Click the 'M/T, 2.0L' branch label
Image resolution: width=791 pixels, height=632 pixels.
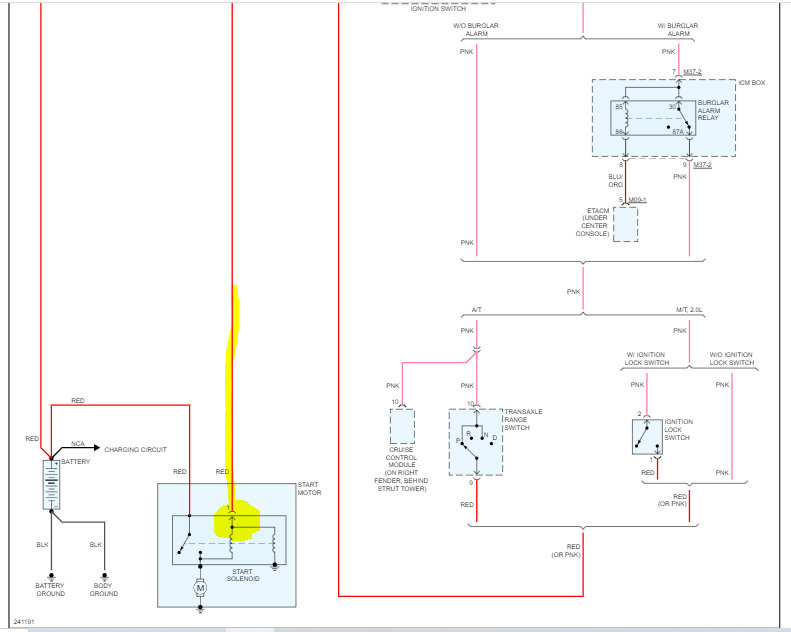[x=689, y=310]
